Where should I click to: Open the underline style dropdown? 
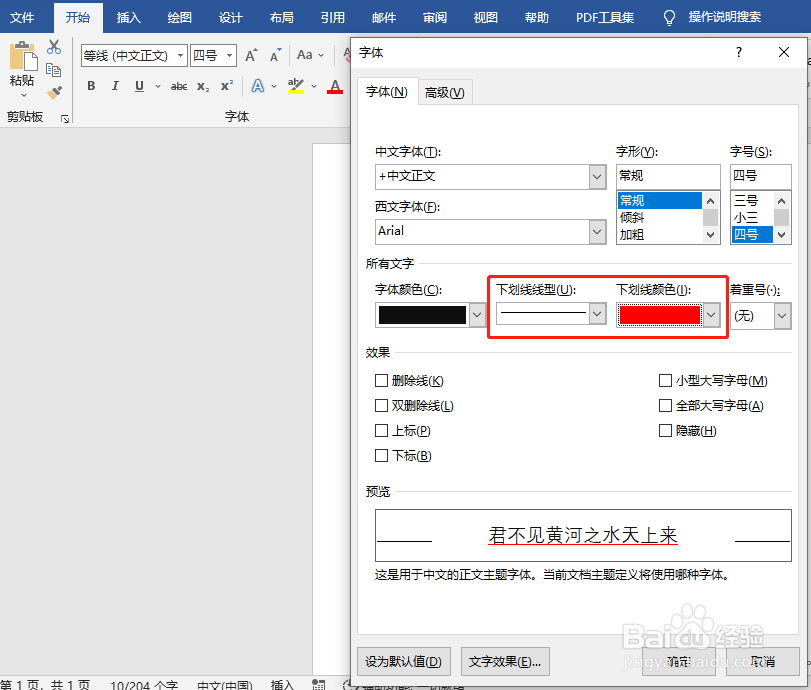pyautogui.click(x=597, y=313)
